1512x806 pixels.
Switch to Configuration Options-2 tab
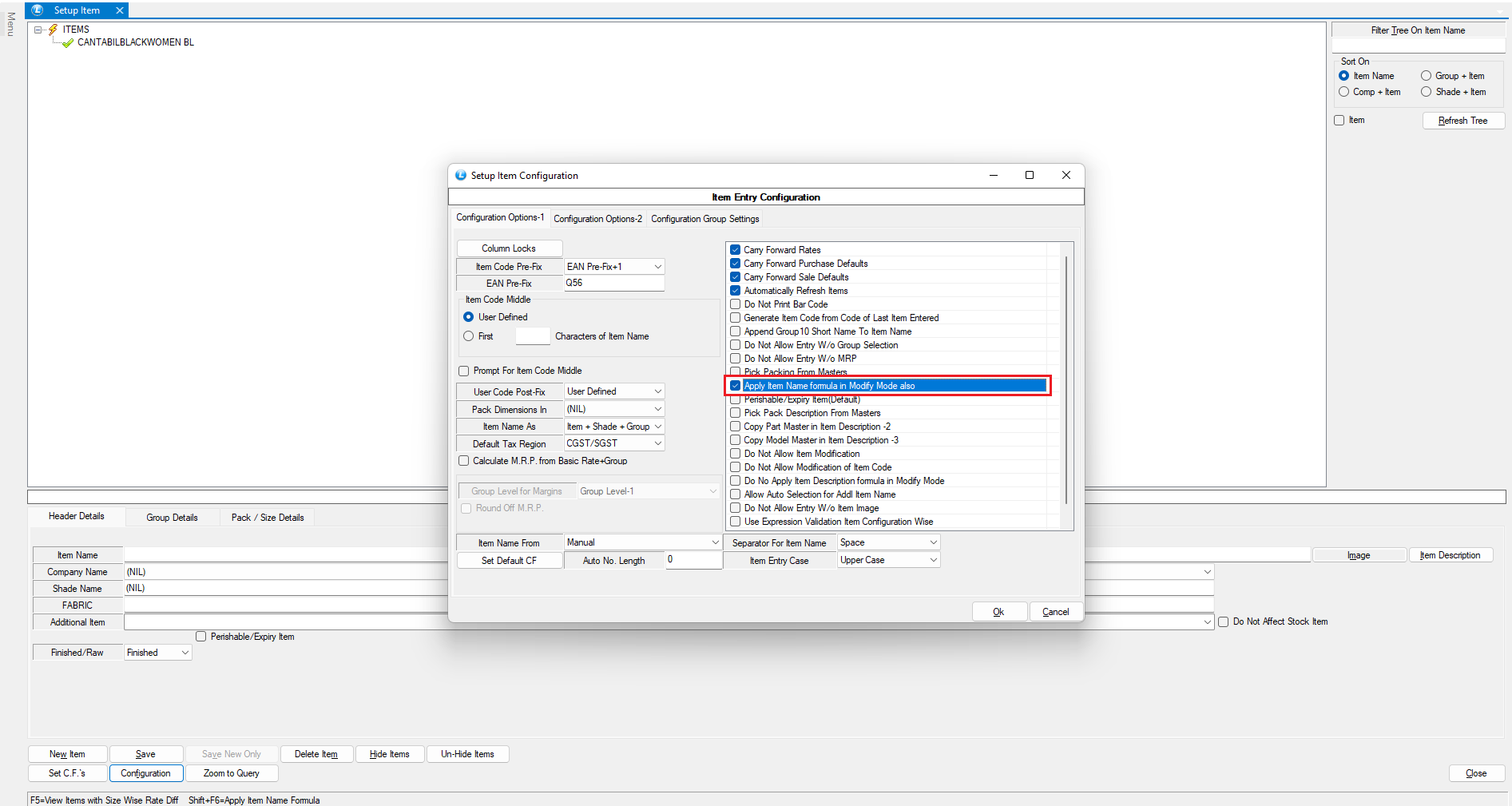coord(597,219)
